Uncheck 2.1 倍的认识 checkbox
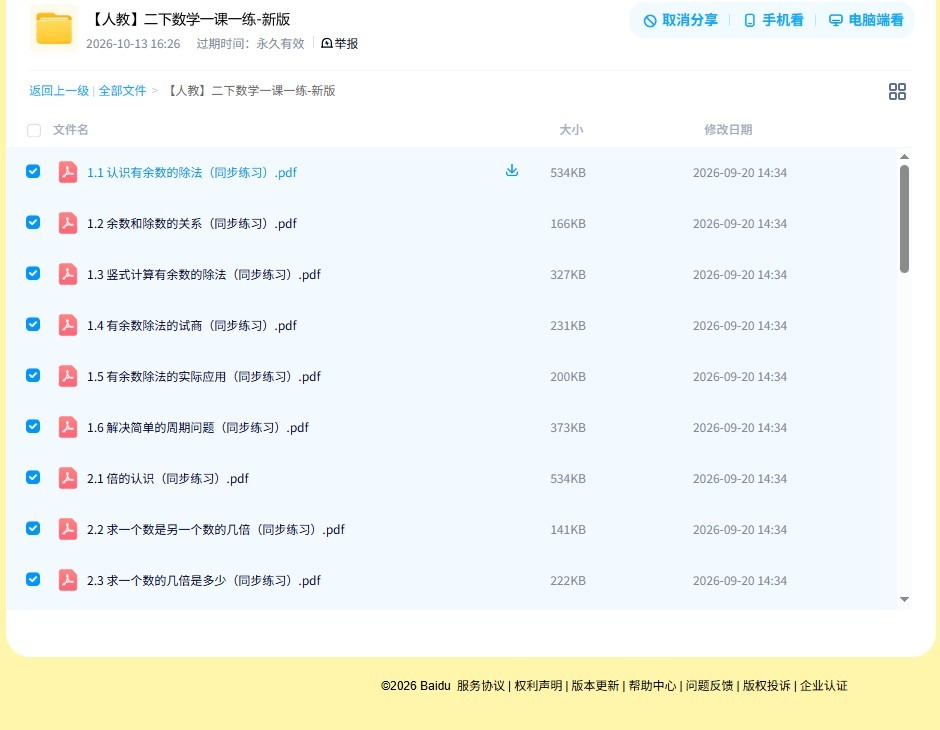Image resolution: width=940 pixels, height=730 pixels. click(33, 477)
